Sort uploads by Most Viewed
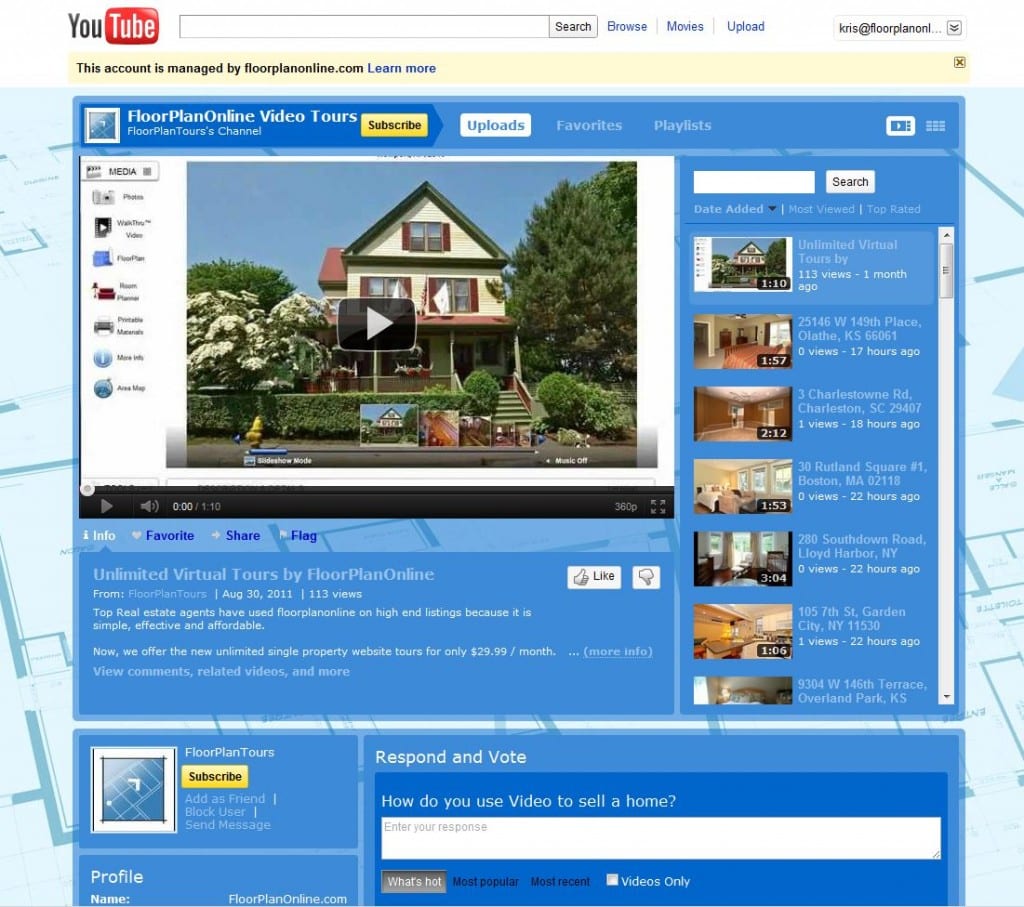The width and height of the screenshot is (1024, 907). [x=822, y=209]
